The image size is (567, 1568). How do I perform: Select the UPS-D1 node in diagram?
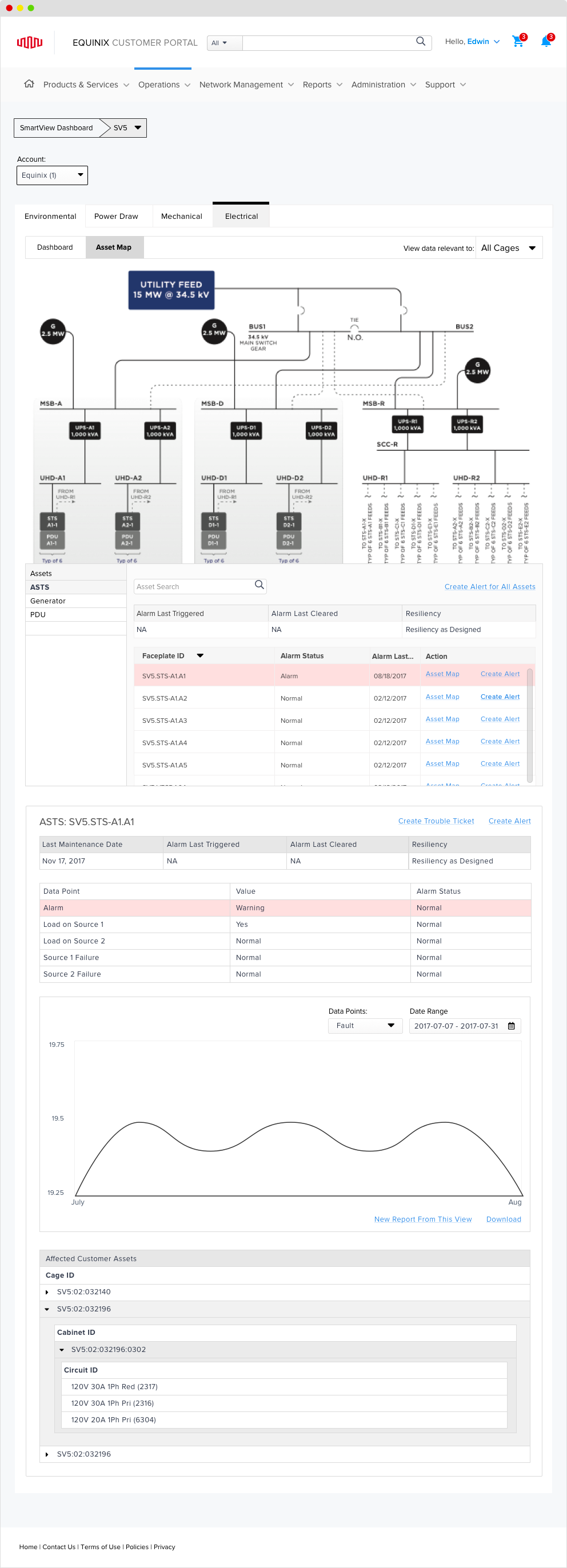[x=246, y=431]
